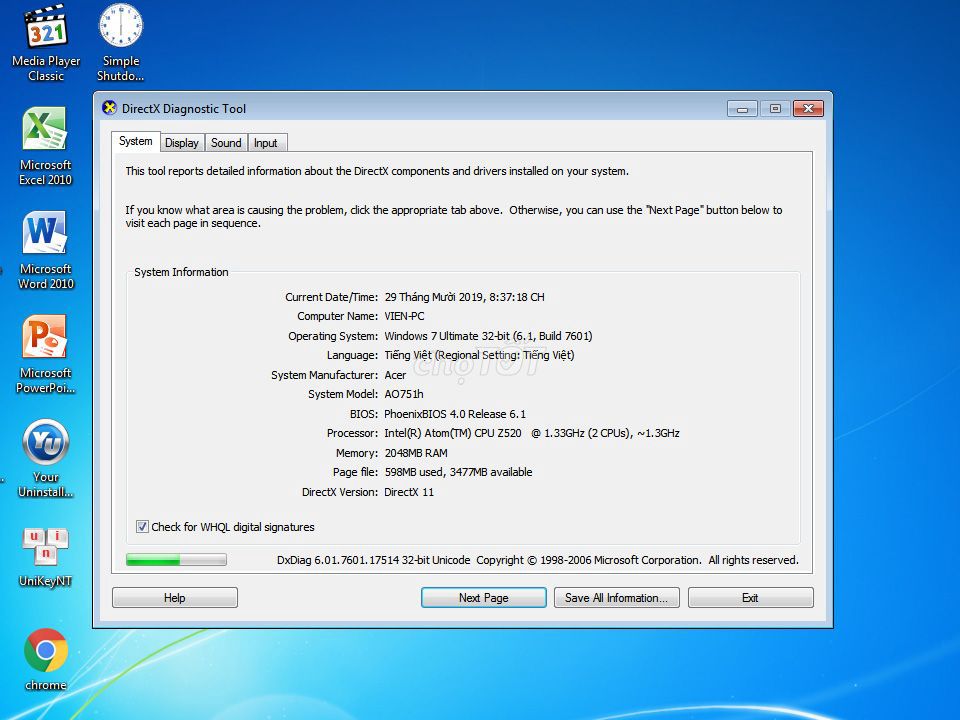Click the Windows 7 Ultimate 32-bit value
Viewport: 960px width, 720px height.
point(488,336)
